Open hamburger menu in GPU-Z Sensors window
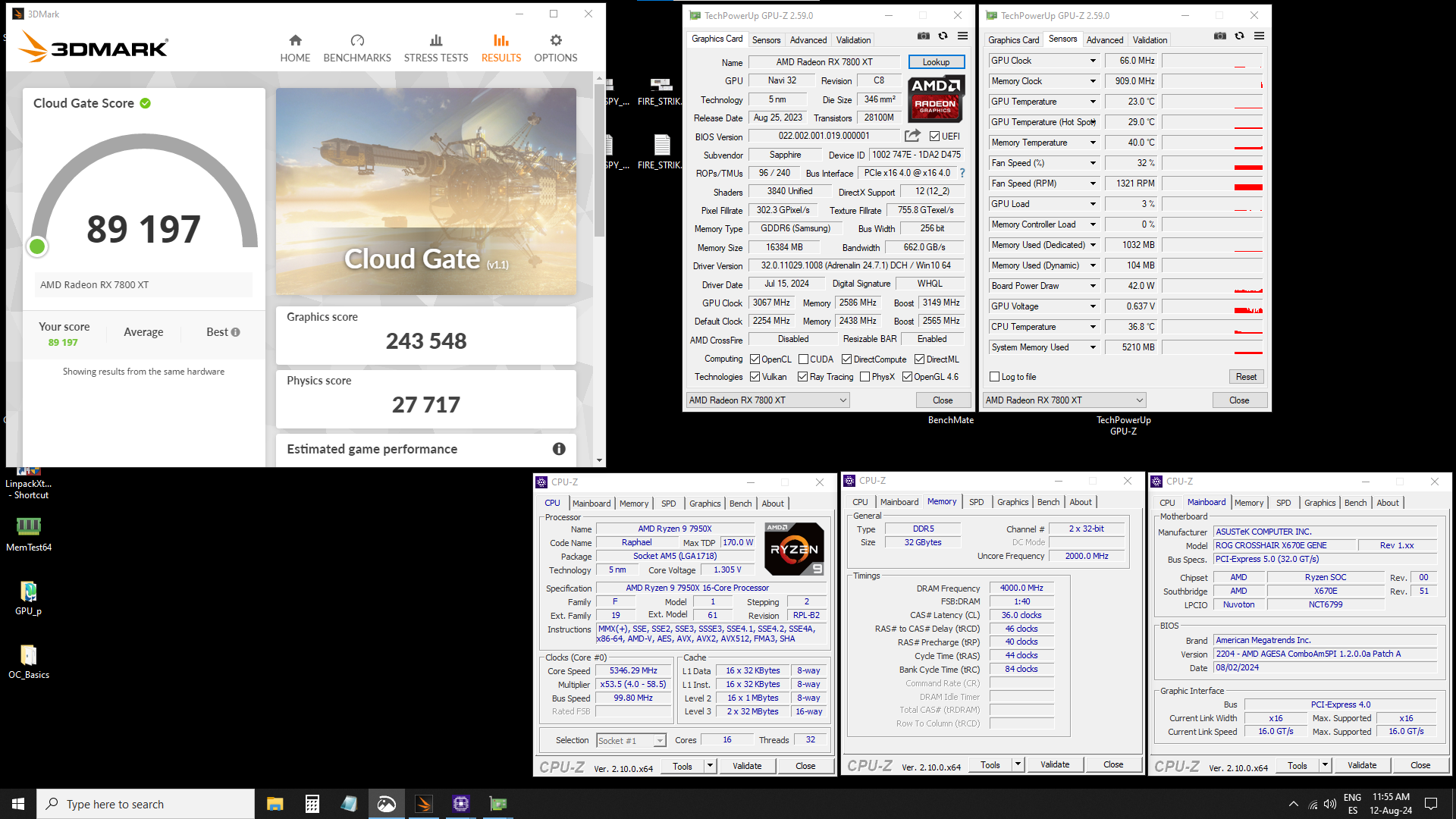1456x819 pixels. click(x=1259, y=36)
